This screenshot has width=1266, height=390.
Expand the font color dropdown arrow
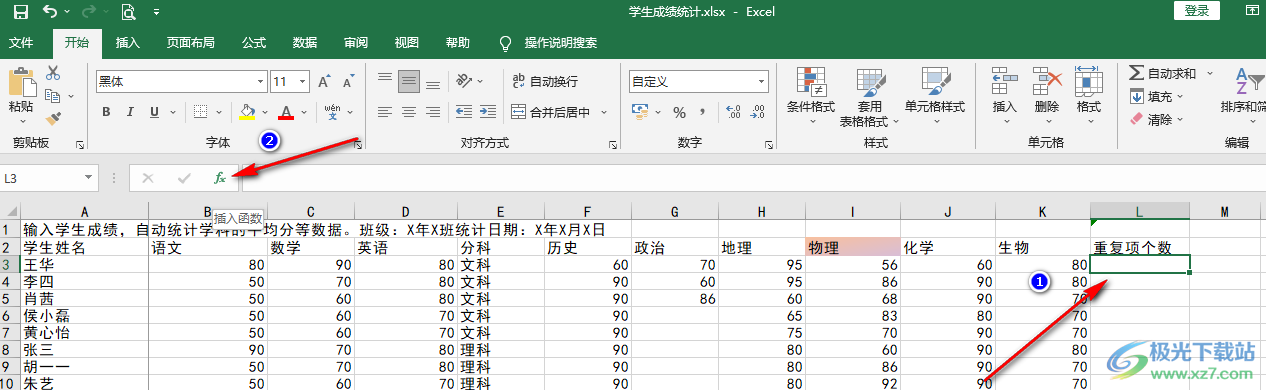pos(305,111)
